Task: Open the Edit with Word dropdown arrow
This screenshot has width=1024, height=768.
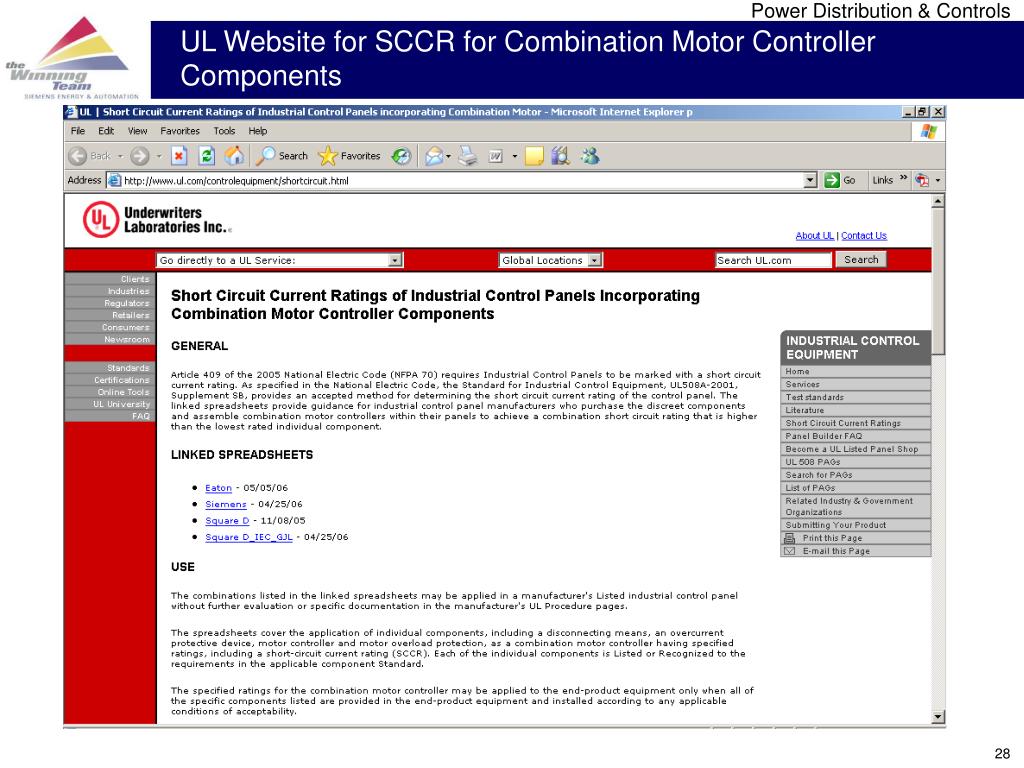Action: point(515,156)
